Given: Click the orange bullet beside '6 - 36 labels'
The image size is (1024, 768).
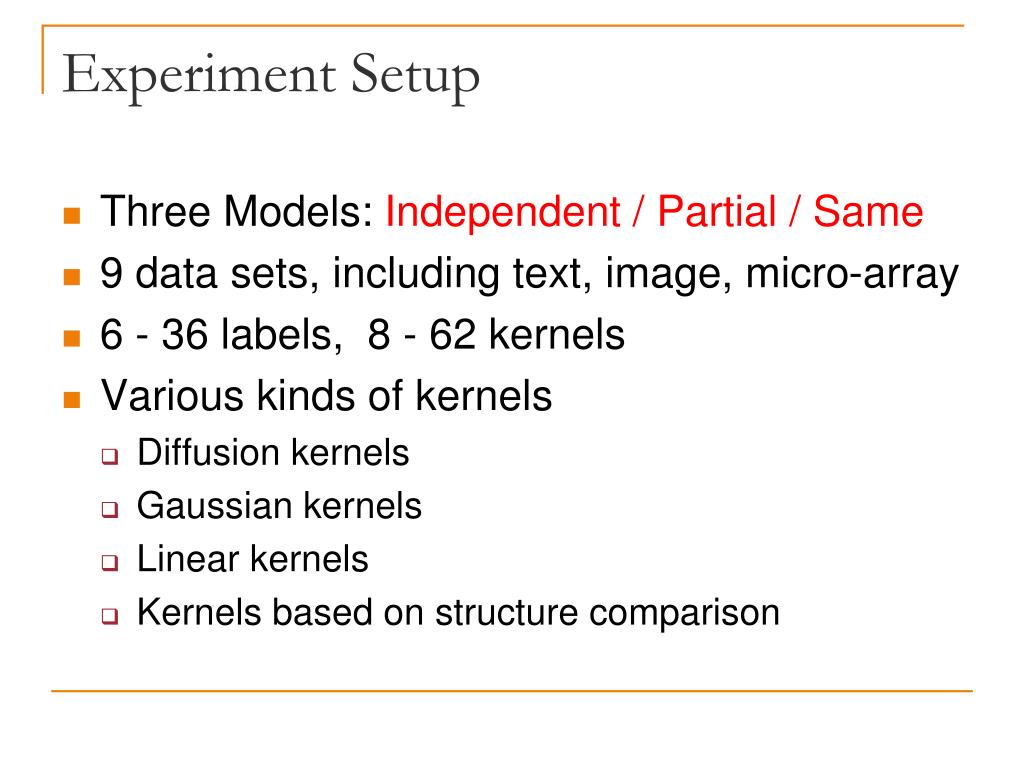Looking at the screenshot, I should click(72, 338).
